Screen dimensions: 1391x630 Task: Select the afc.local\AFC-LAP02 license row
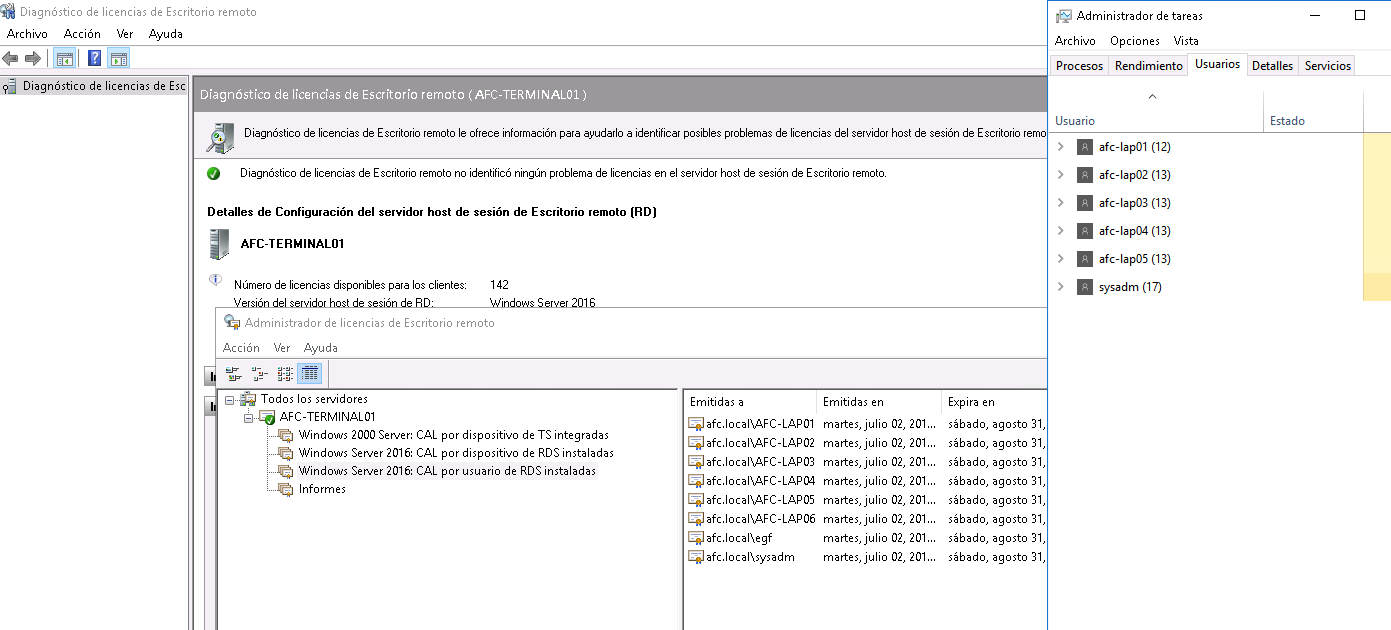point(866,443)
